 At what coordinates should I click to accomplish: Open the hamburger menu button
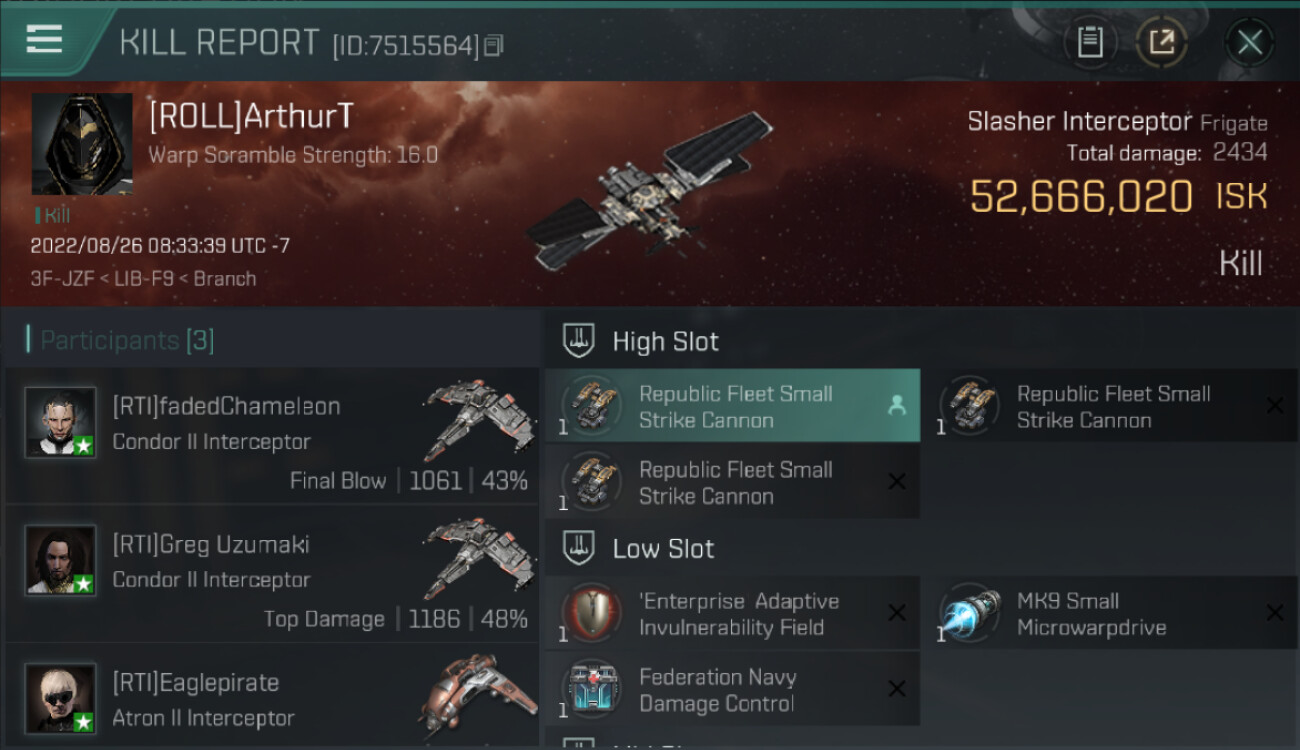[44, 40]
